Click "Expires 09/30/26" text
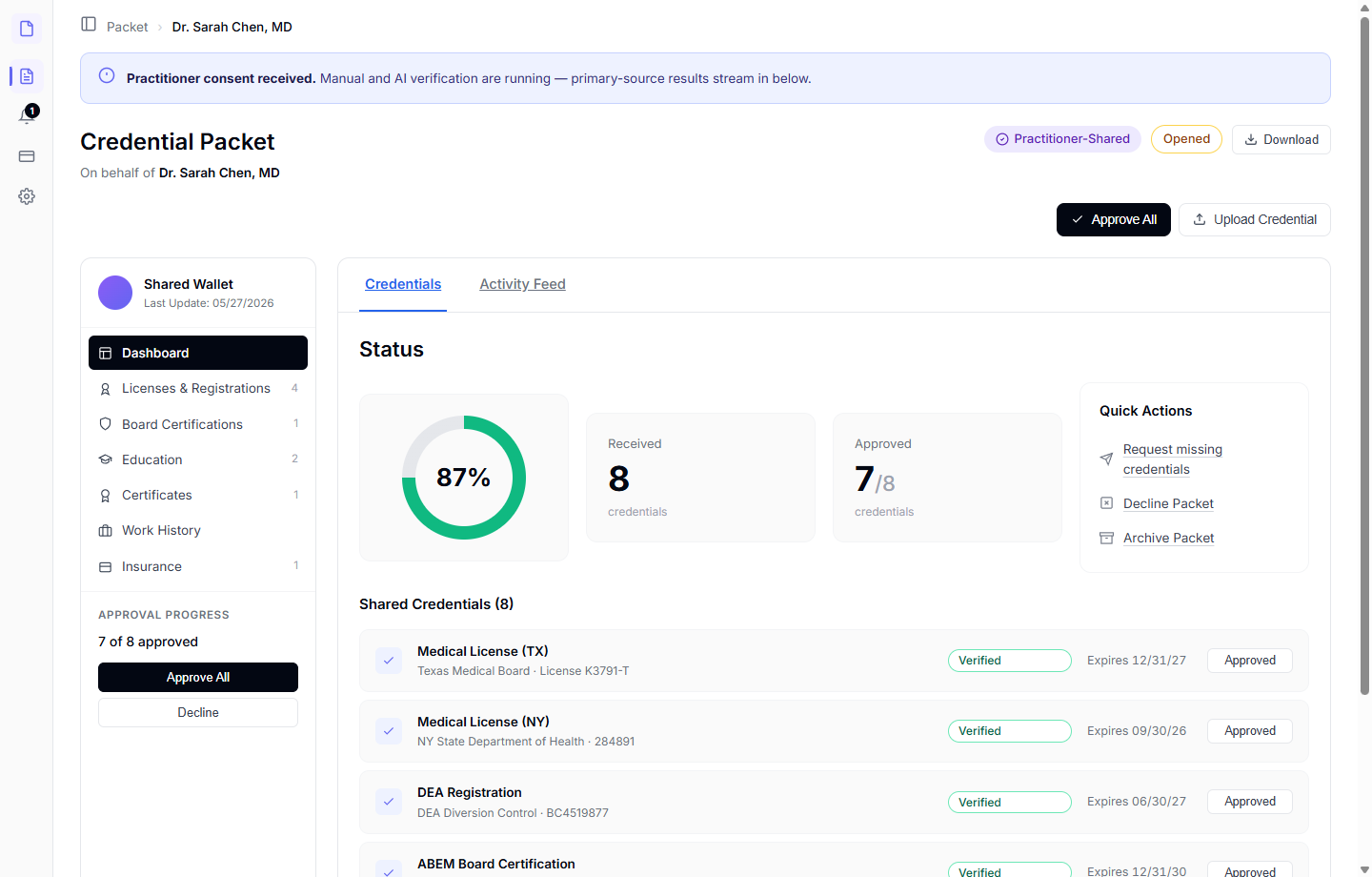This screenshot has width=1372, height=877. click(x=1137, y=731)
